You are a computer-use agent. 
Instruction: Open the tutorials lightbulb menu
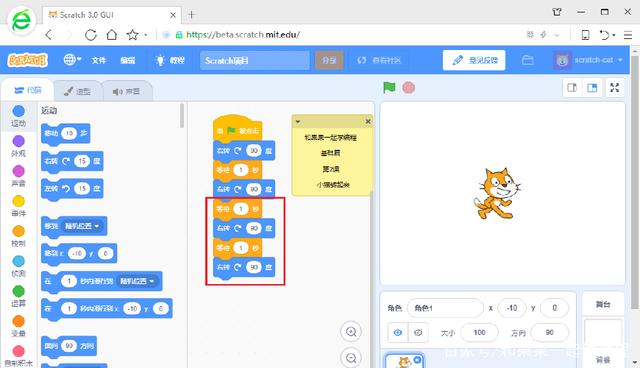point(170,60)
